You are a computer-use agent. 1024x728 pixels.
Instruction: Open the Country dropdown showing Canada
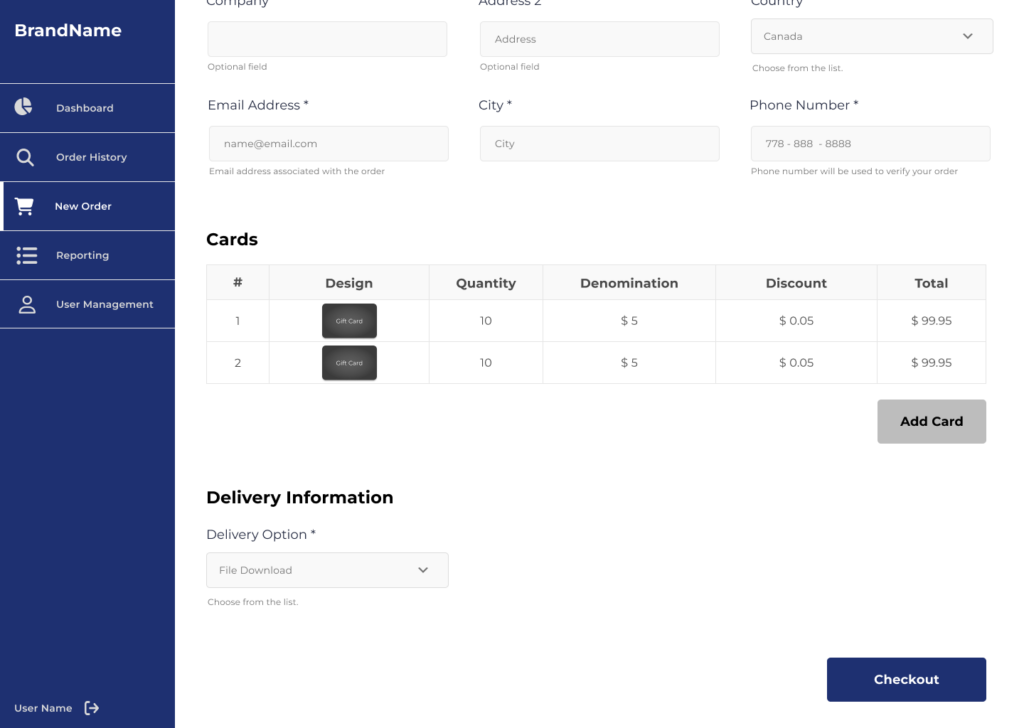[x=871, y=36]
